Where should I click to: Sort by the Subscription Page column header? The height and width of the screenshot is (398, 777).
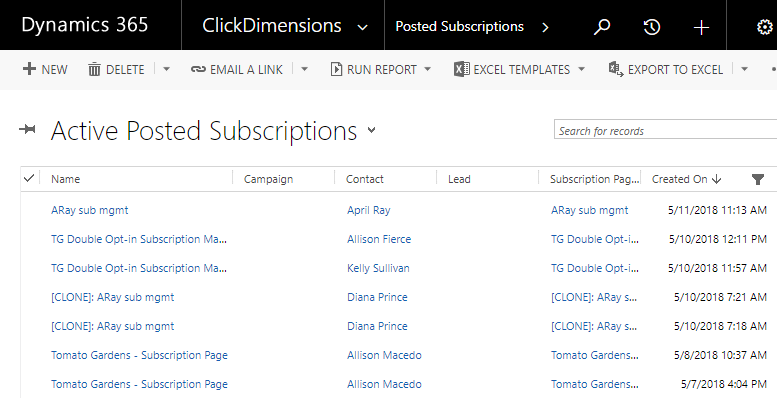[x=594, y=179]
